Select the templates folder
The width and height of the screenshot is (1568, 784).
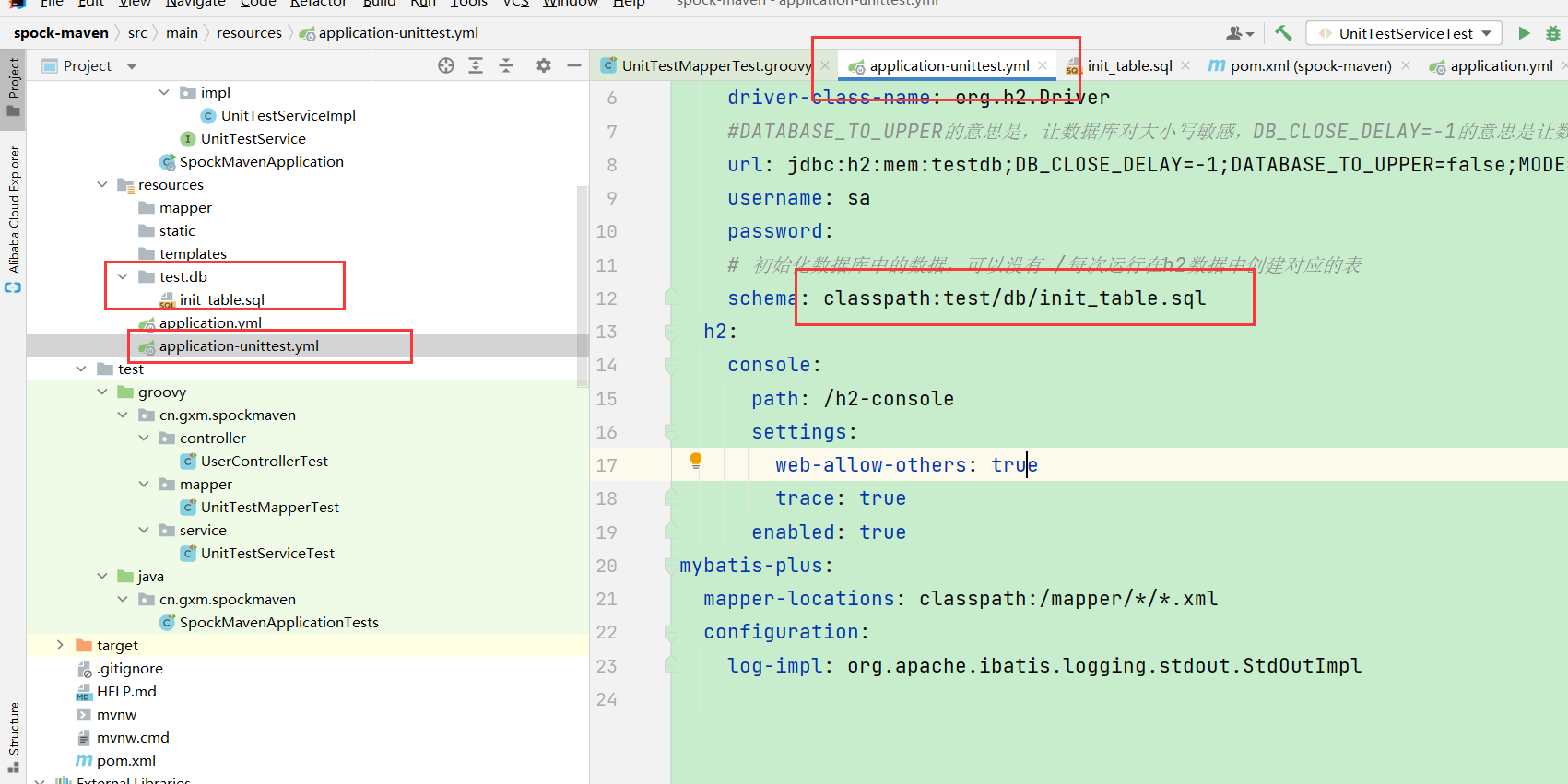192,253
